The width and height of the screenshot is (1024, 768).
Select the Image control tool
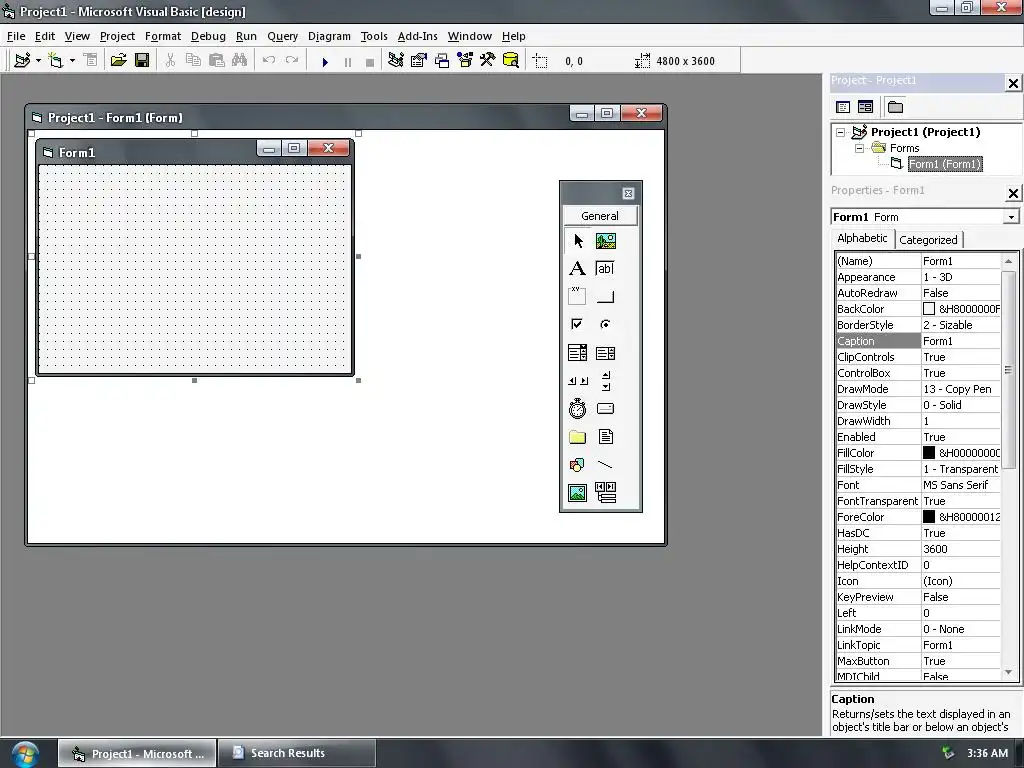pyautogui.click(x=577, y=492)
